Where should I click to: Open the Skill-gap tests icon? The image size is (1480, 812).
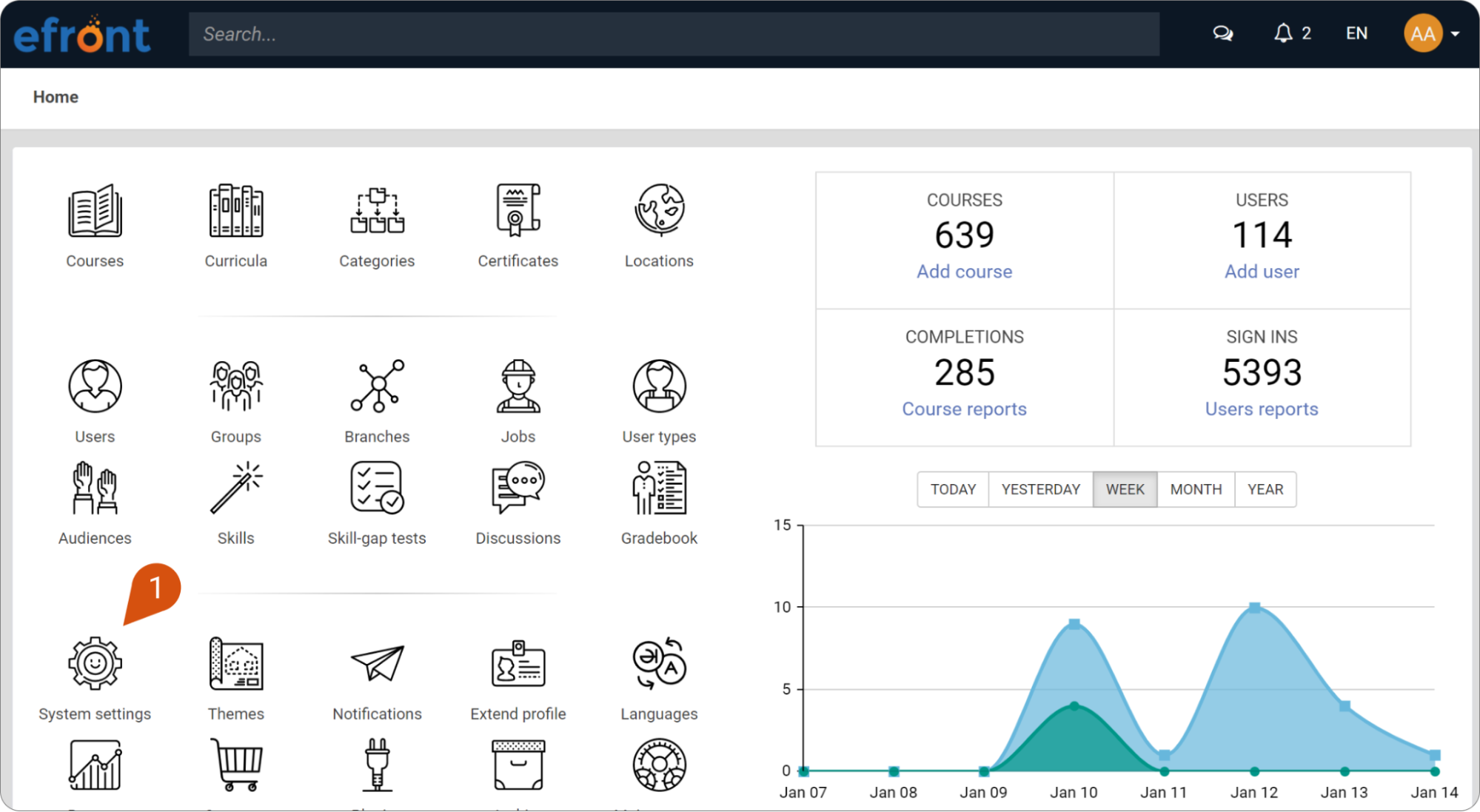pos(377,488)
